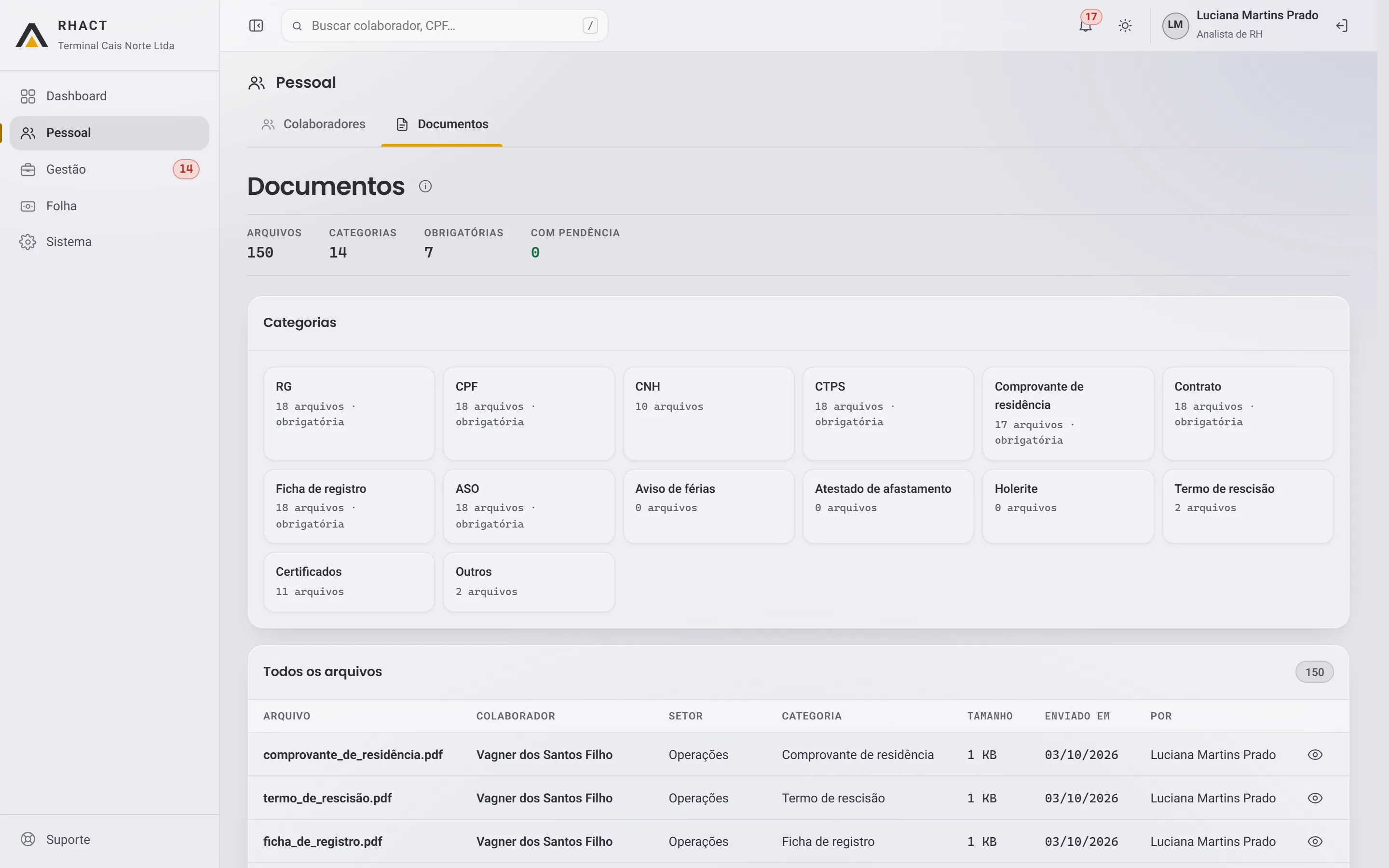This screenshot has width=1389, height=868.
Task: Open the CNH category card
Action: point(708,413)
